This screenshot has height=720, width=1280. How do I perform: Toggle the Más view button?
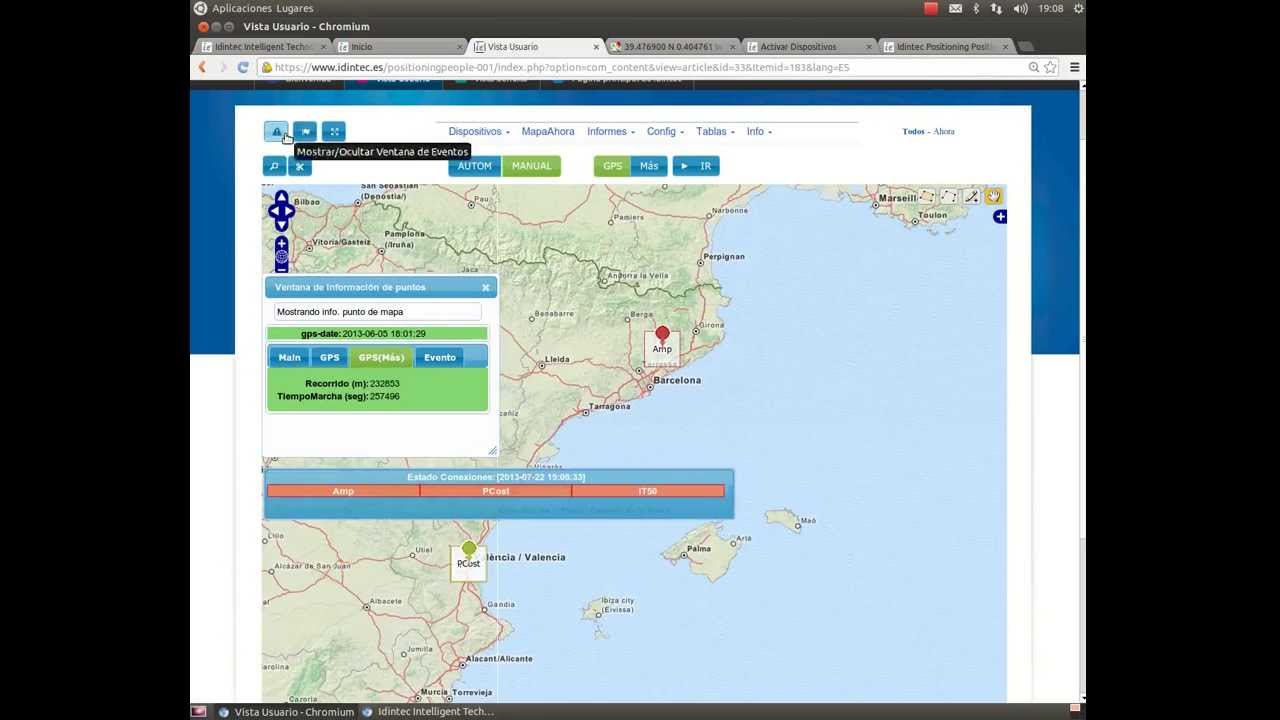point(649,166)
